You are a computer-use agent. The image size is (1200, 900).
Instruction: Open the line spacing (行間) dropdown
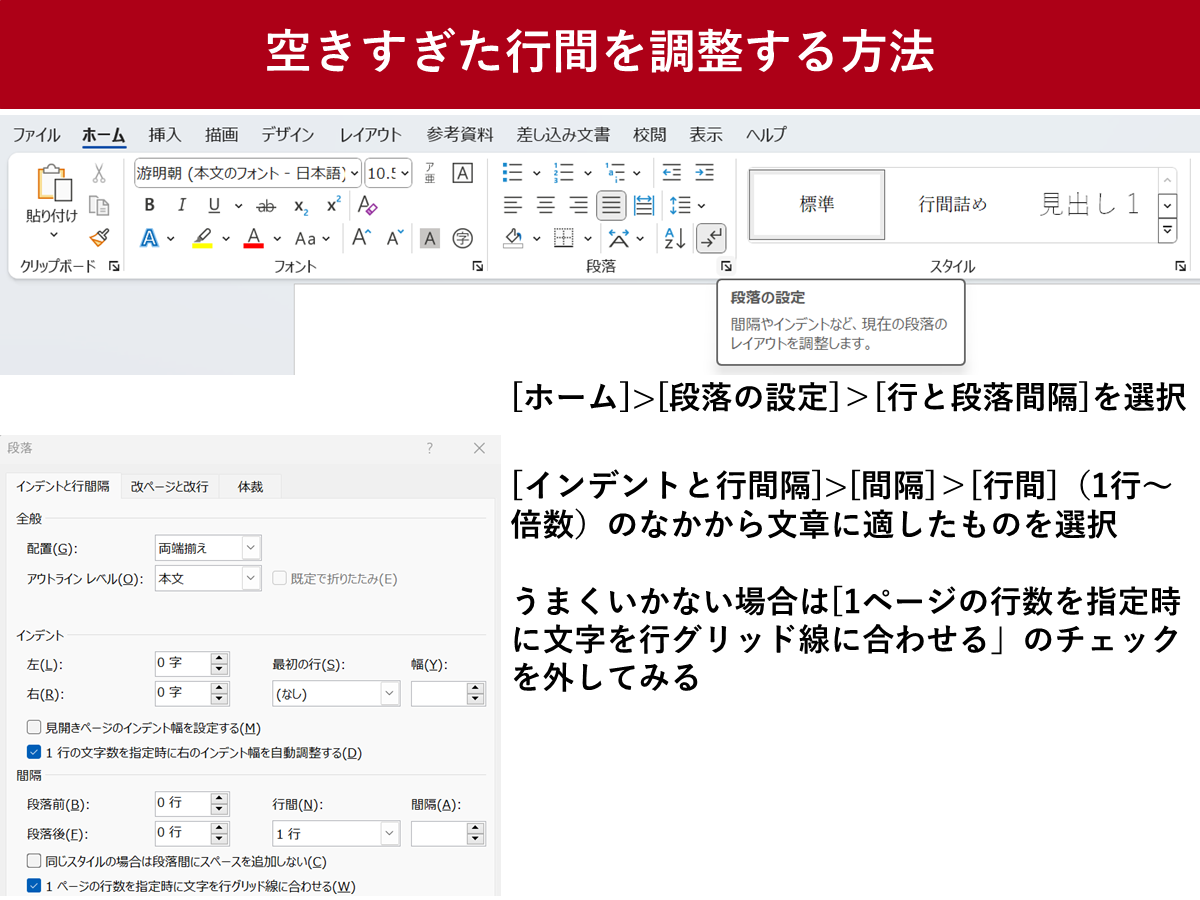(x=389, y=833)
